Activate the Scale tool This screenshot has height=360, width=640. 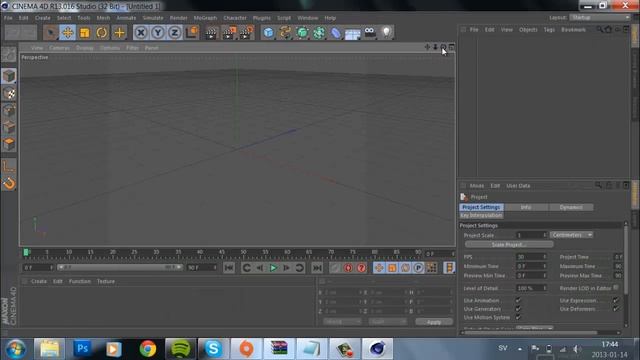pos(84,32)
